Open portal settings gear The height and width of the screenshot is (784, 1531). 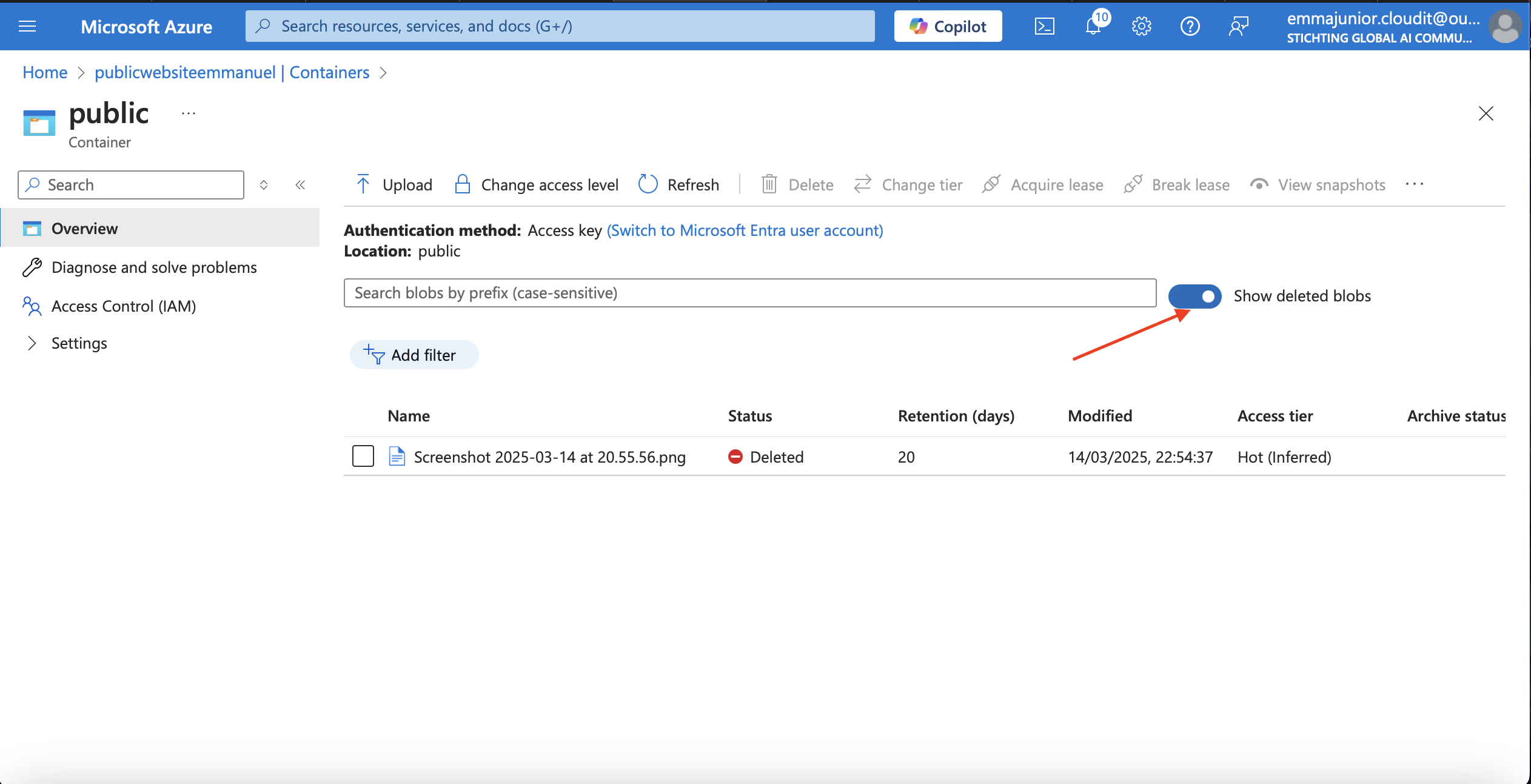[1141, 26]
